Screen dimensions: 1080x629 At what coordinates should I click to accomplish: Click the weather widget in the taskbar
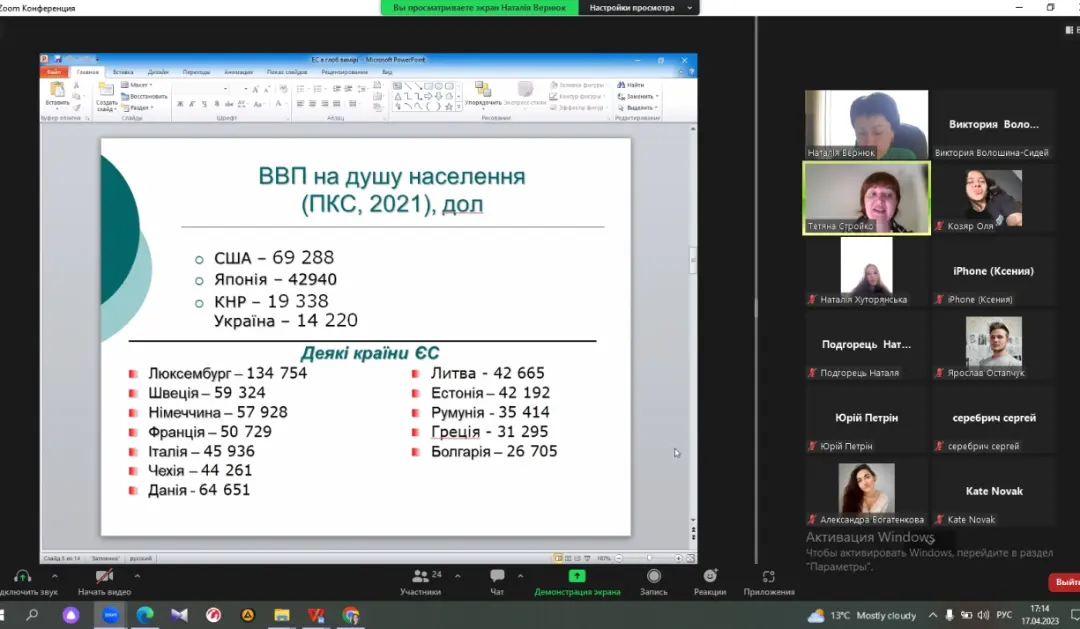[x=861, y=615]
